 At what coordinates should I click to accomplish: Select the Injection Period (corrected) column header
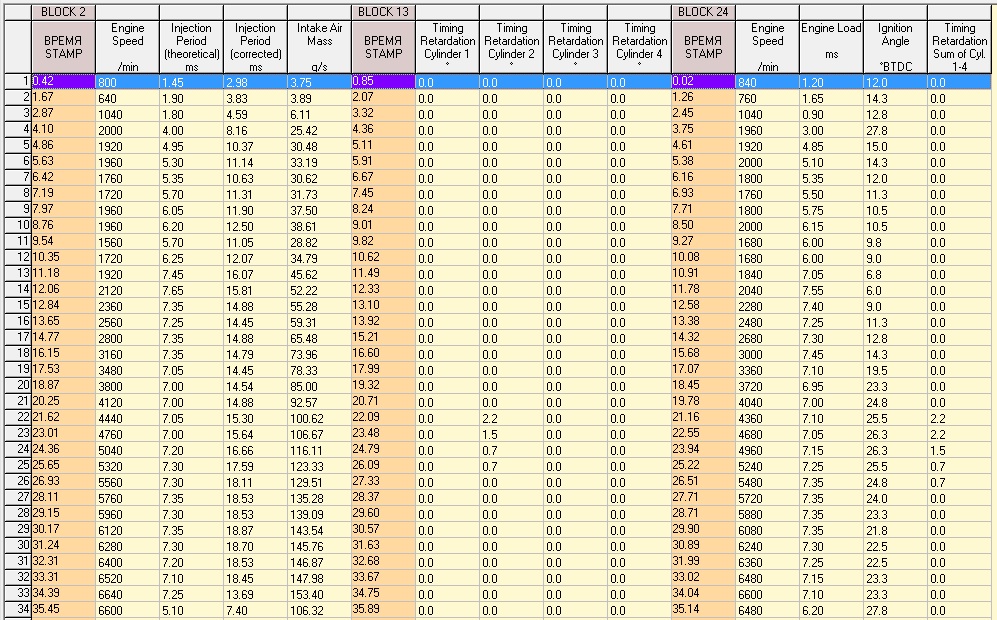coord(255,47)
